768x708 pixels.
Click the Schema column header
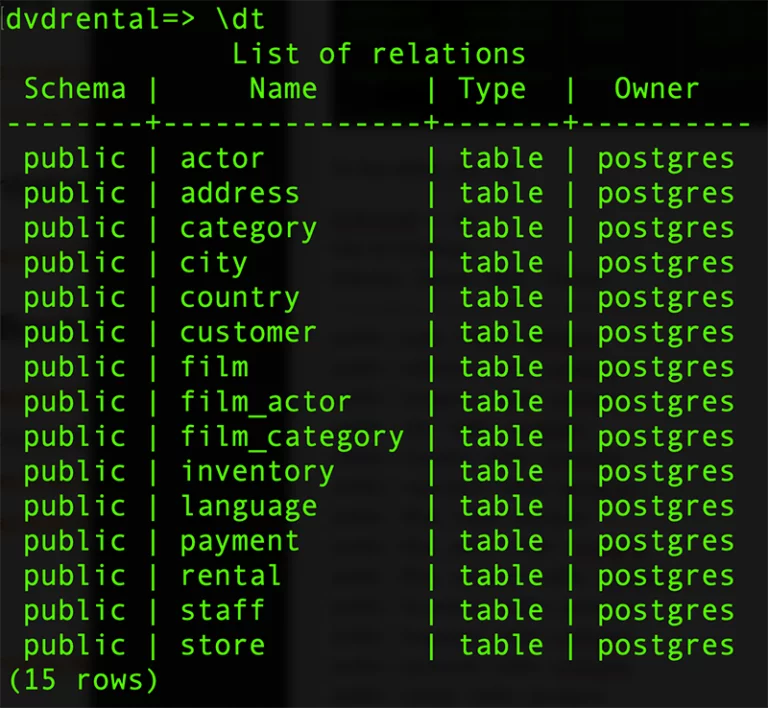click(x=75, y=89)
